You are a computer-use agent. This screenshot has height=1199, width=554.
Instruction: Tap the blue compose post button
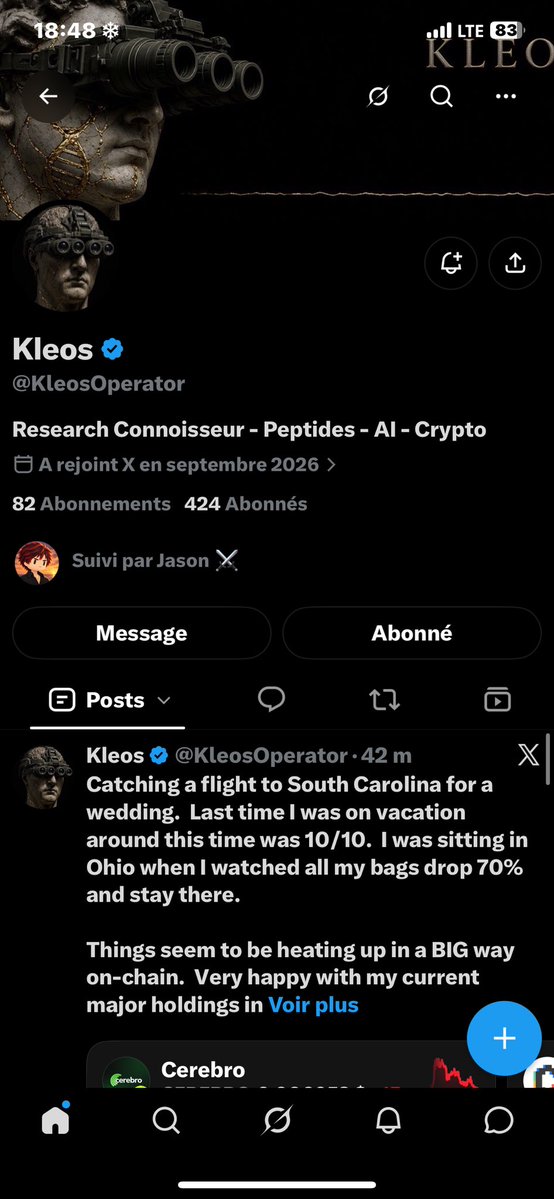coord(504,1038)
